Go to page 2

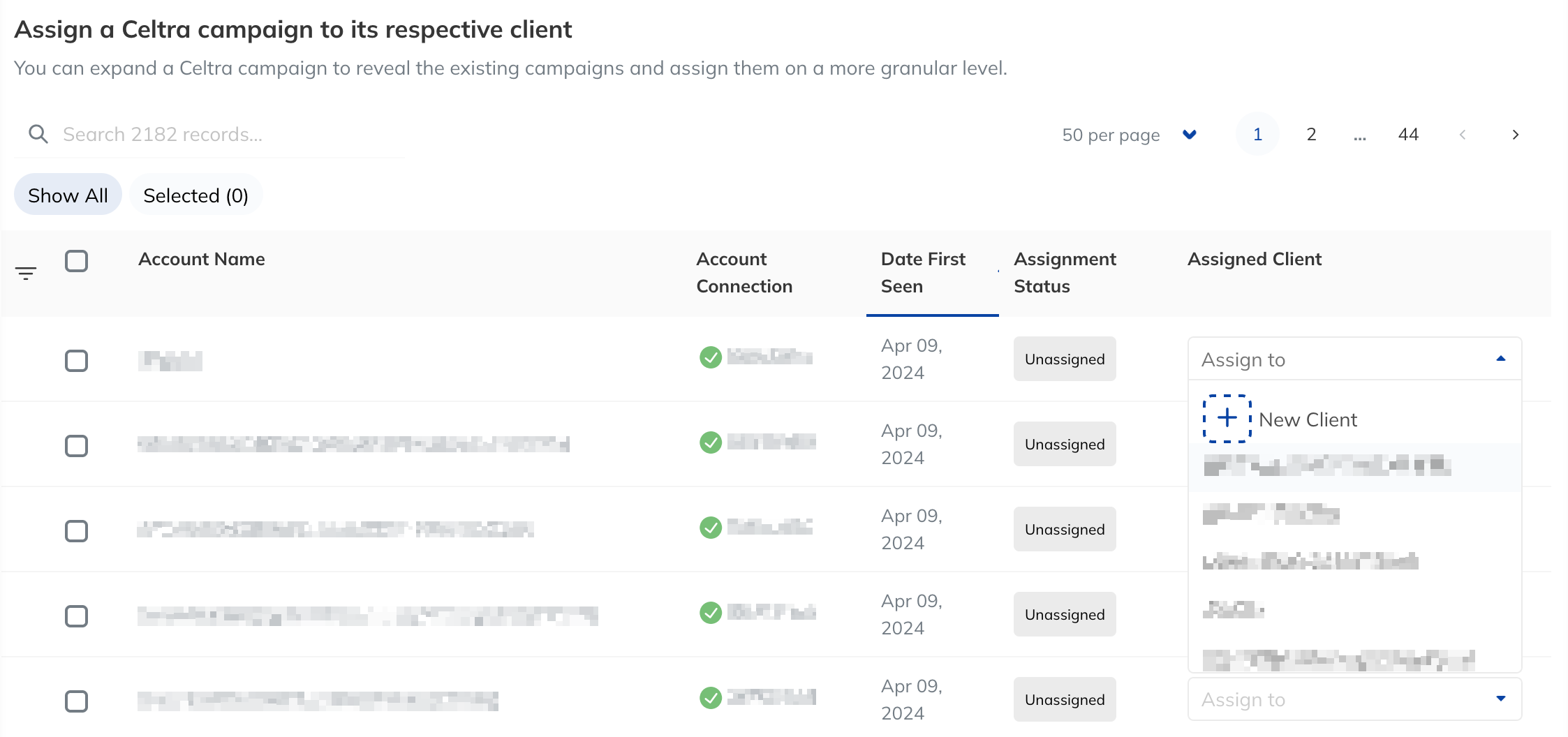click(x=1311, y=134)
